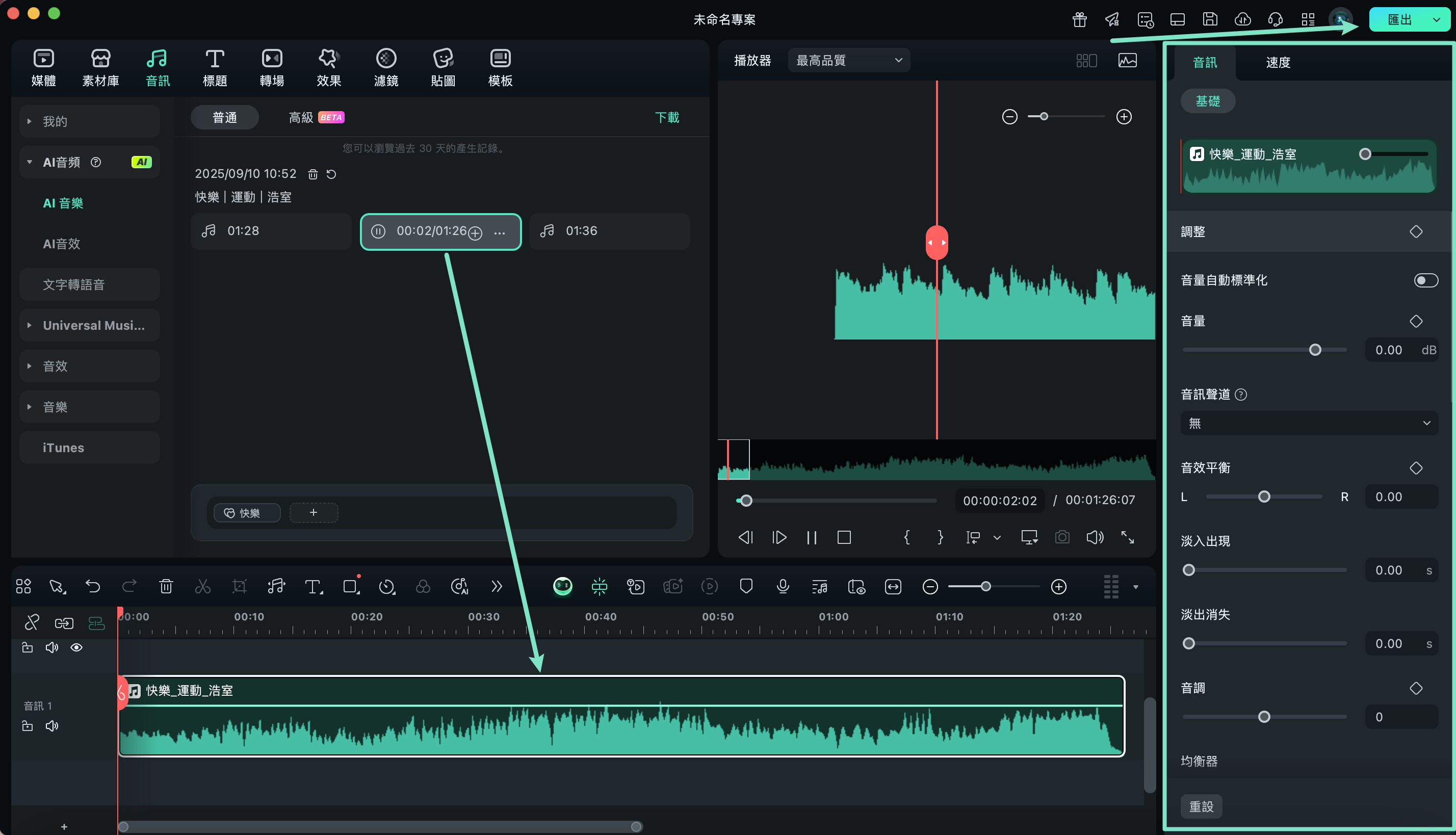1456x835 pixels.
Task: Open the 最高品質 quality dropdown
Action: (849, 60)
